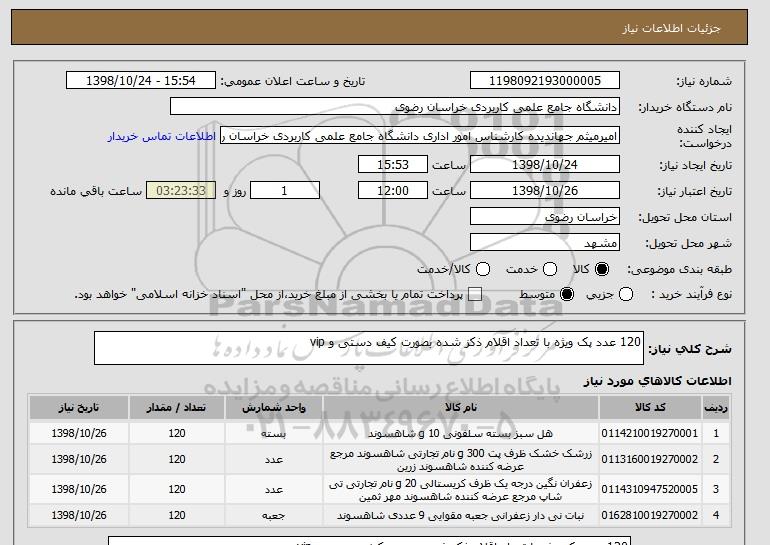The image size is (770, 545).
Task: Click the delivery city field مشهد
Action: 545,243
